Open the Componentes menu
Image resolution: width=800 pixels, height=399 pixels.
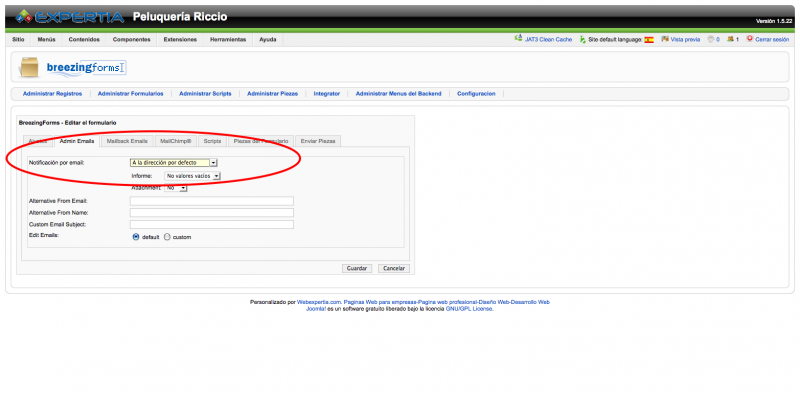coord(132,39)
